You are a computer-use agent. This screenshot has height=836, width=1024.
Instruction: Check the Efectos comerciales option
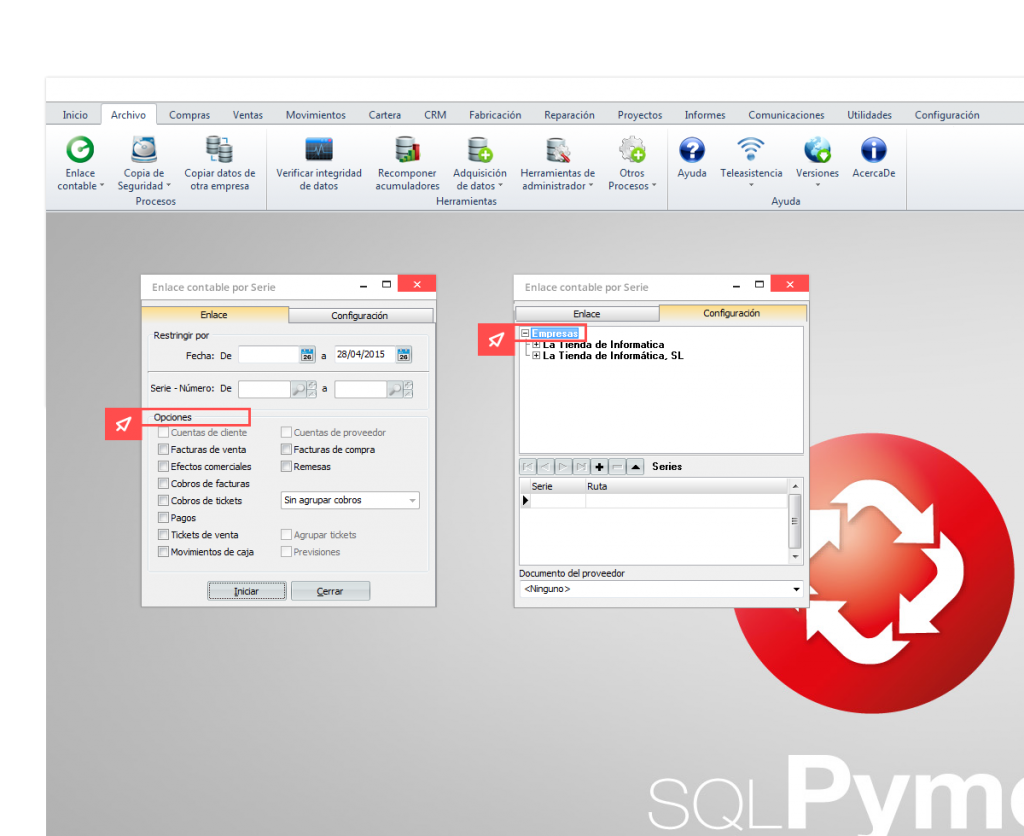pos(164,467)
